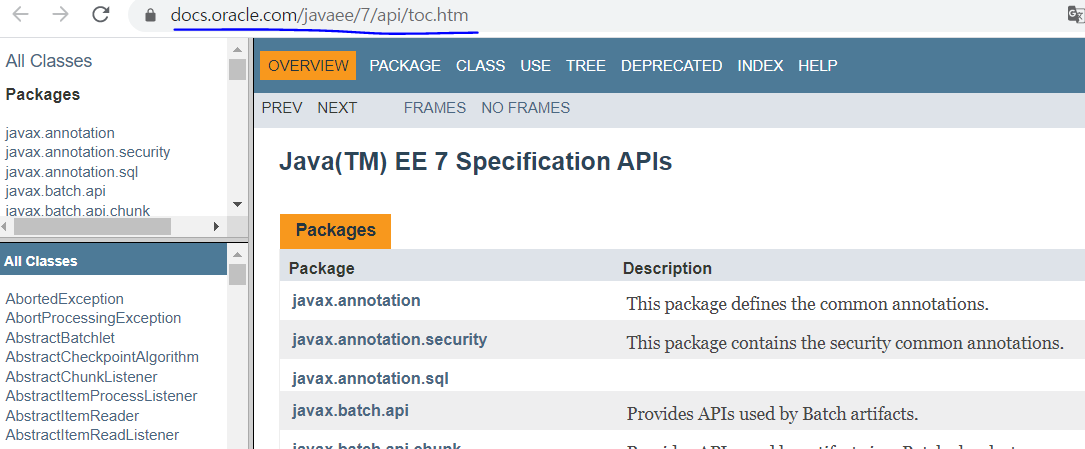The width and height of the screenshot is (1085, 449).
Task: Open javax.annotation.sql in the Packages table
Action: 370,378
